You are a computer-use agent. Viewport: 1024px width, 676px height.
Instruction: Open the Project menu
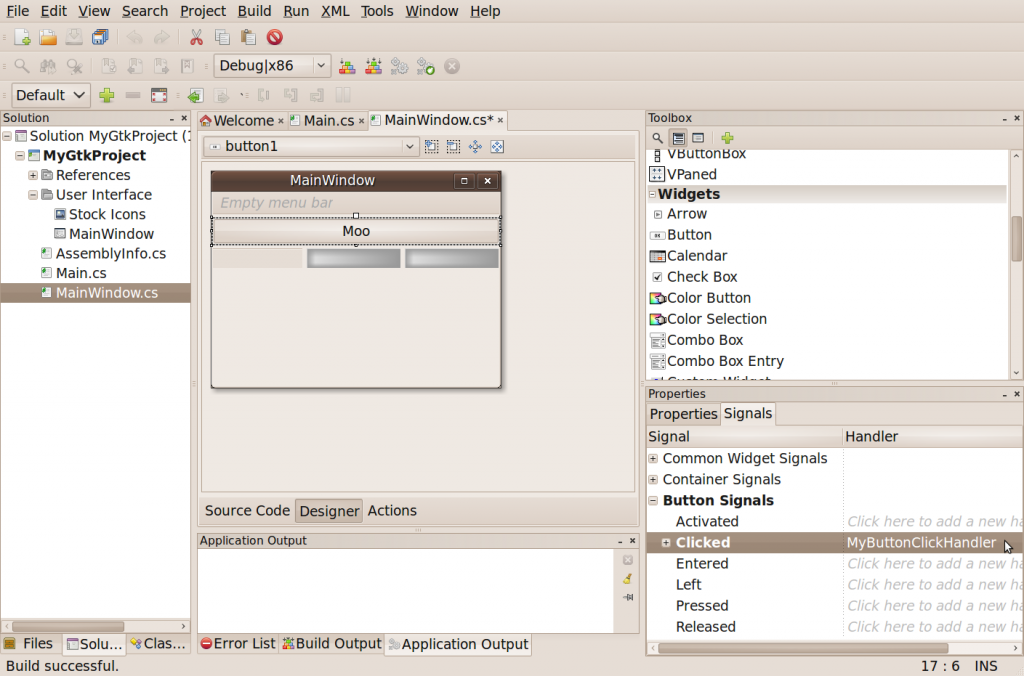coord(202,11)
